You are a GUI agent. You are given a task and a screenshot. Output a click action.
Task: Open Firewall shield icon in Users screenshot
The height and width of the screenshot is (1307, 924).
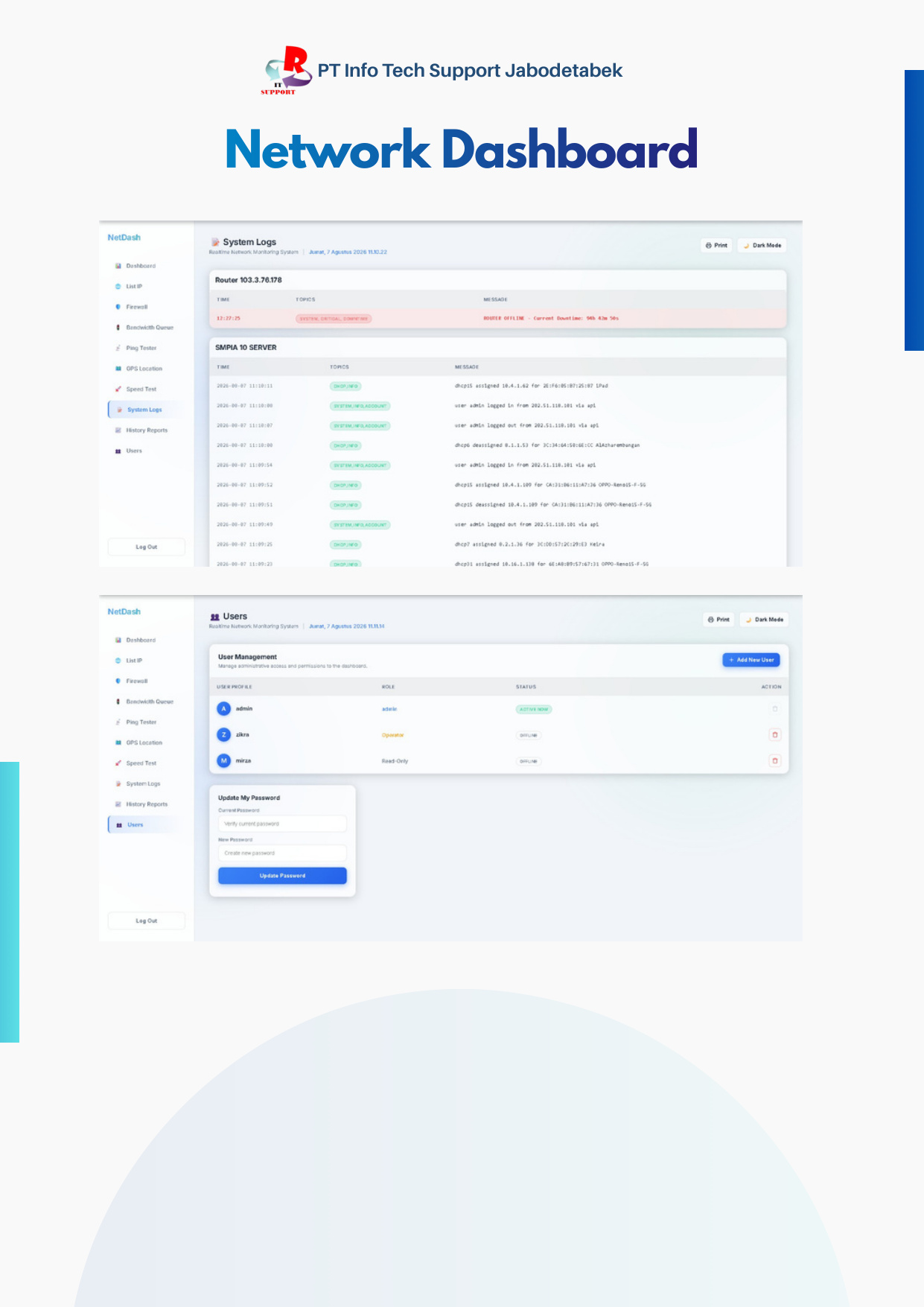point(118,681)
